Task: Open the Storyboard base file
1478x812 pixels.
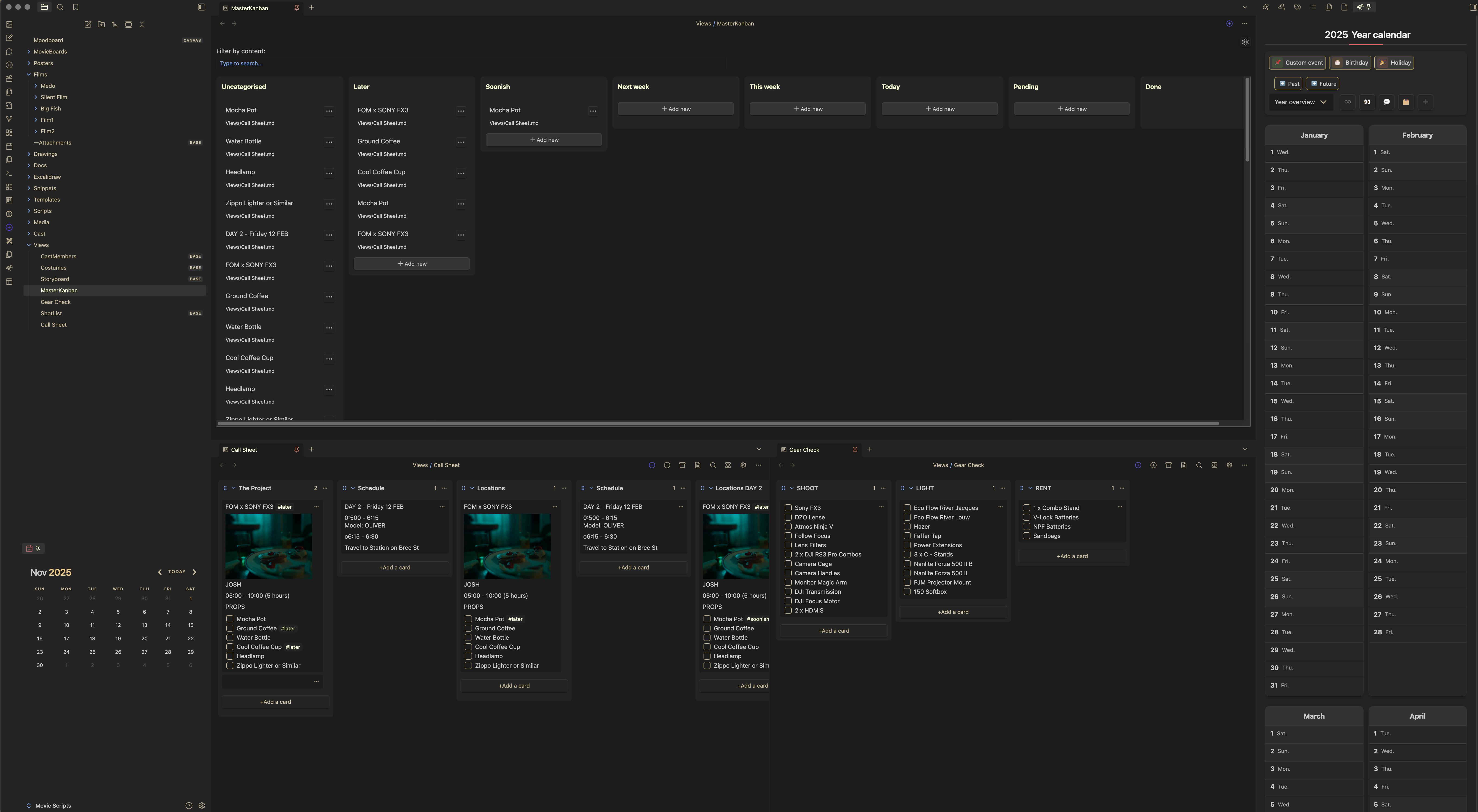Action: 55,279
